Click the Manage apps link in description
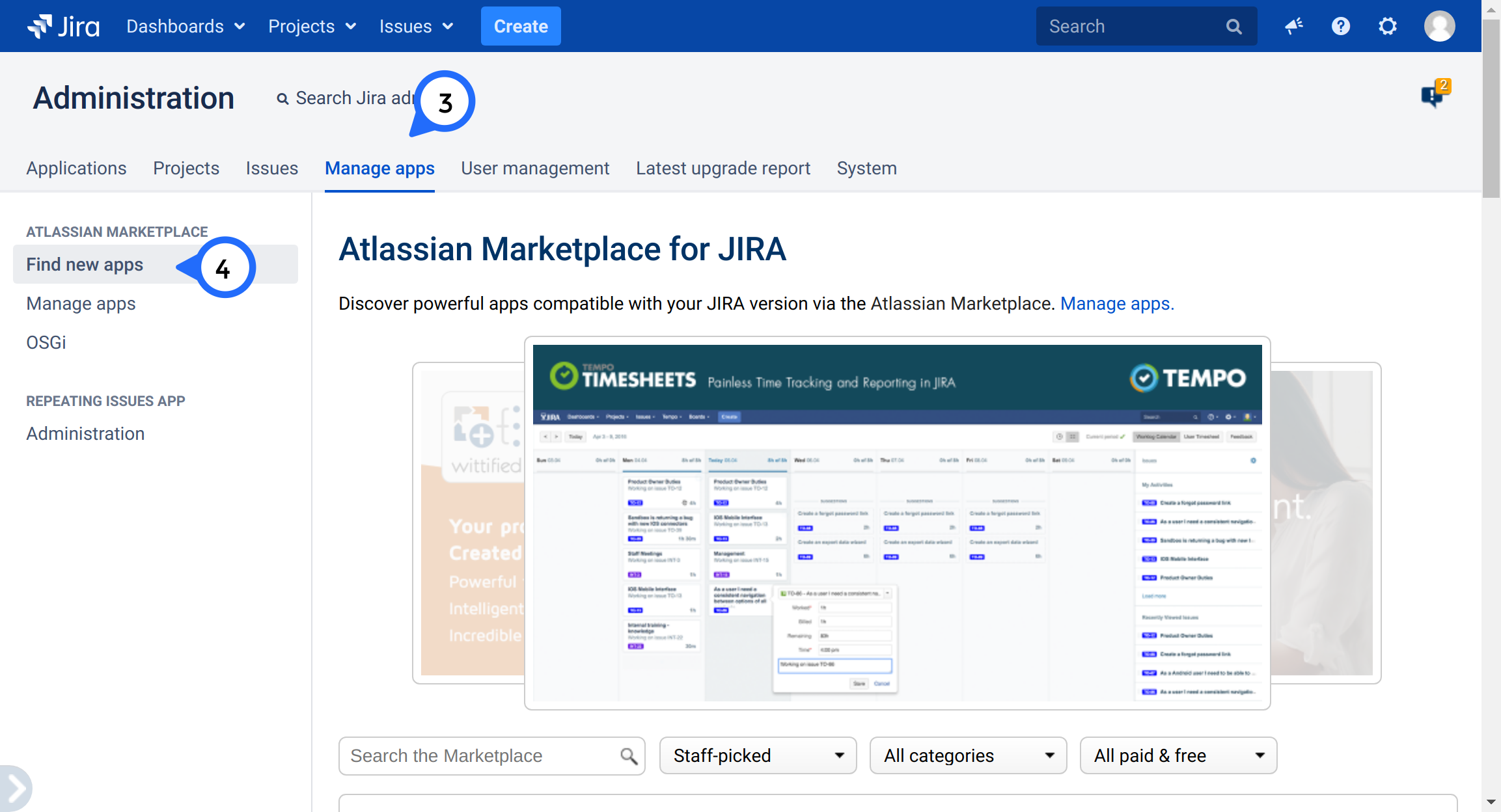The height and width of the screenshot is (812, 1501). coord(1117,303)
